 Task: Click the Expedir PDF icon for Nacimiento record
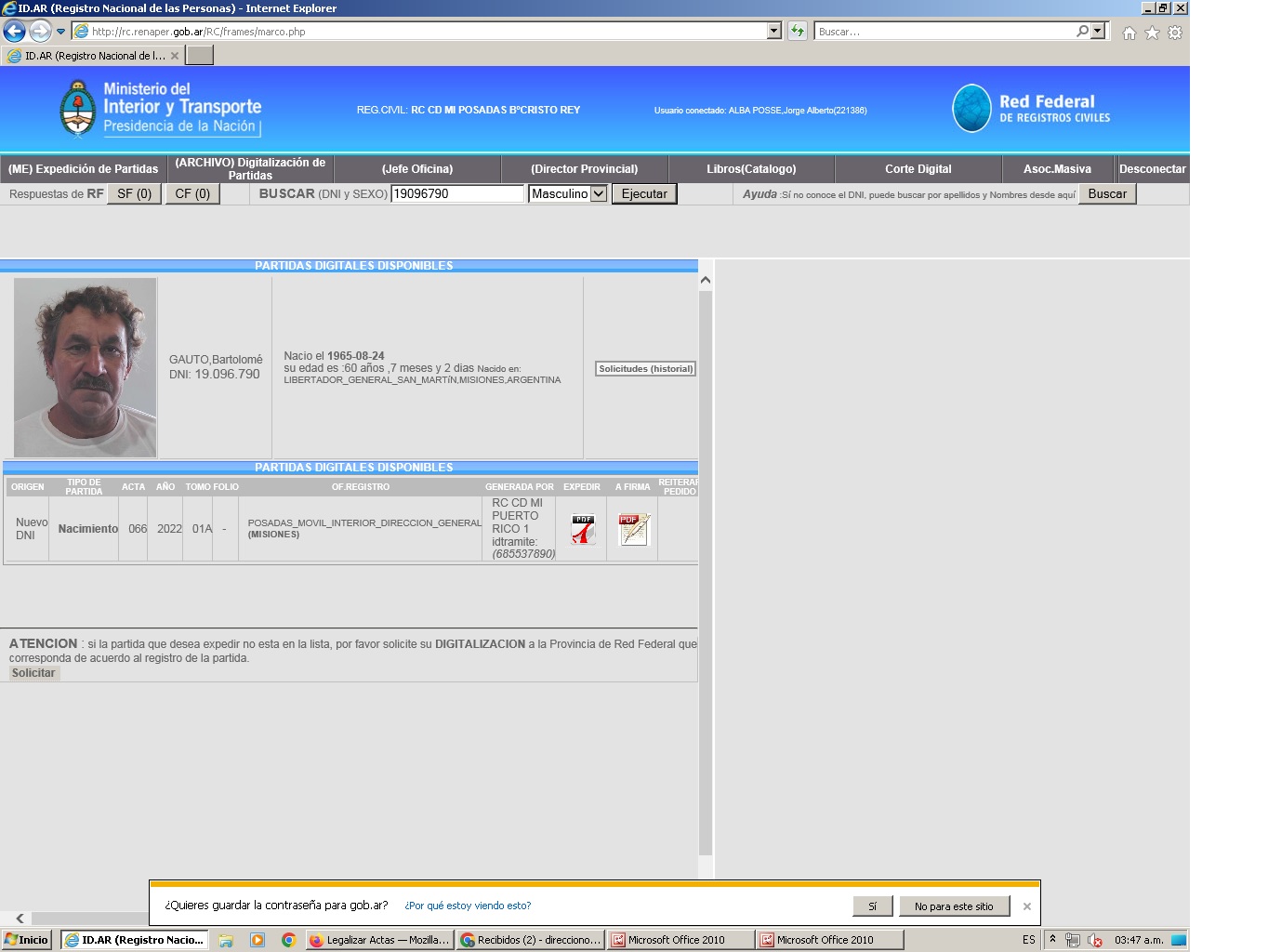583,529
